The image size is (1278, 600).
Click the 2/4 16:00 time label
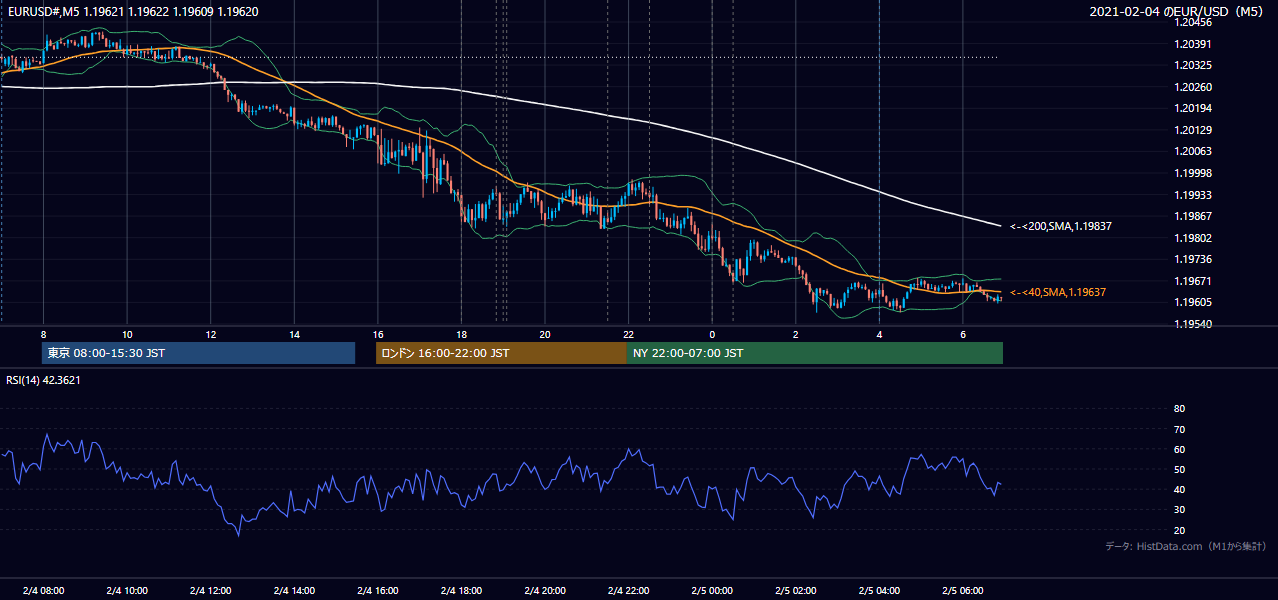pos(378,590)
